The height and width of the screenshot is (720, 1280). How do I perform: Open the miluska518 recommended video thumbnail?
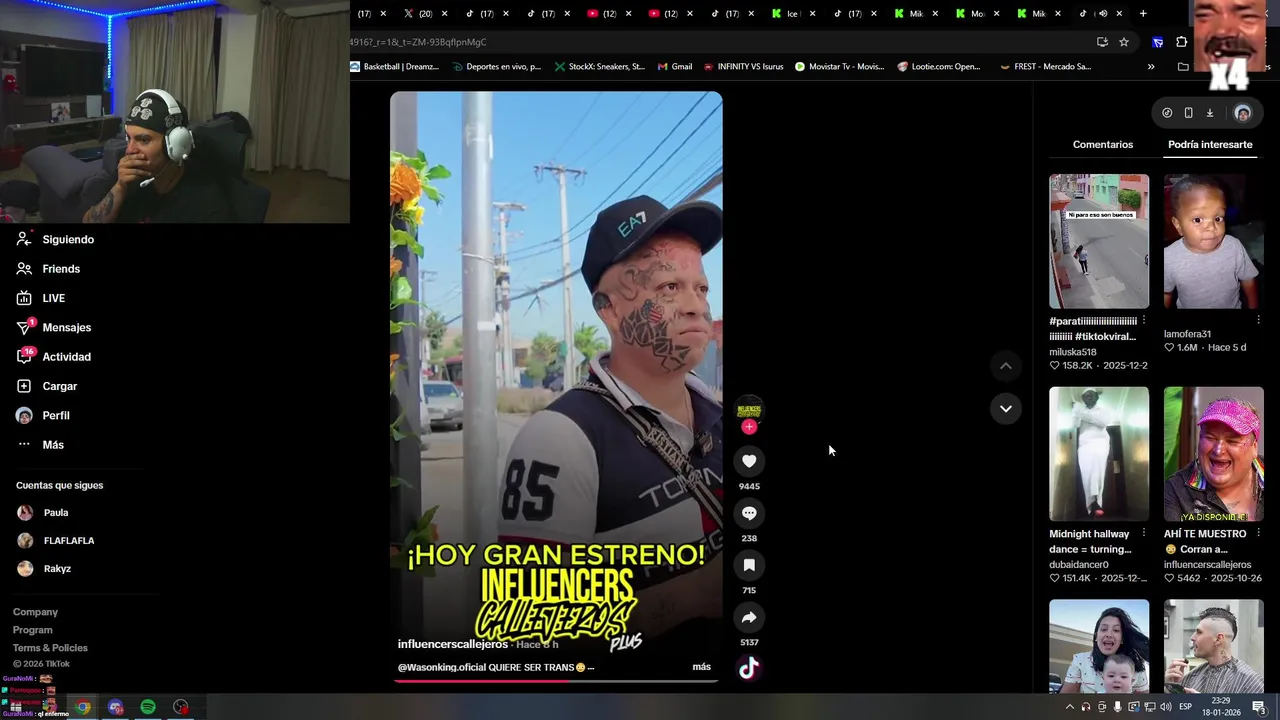(1099, 241)
